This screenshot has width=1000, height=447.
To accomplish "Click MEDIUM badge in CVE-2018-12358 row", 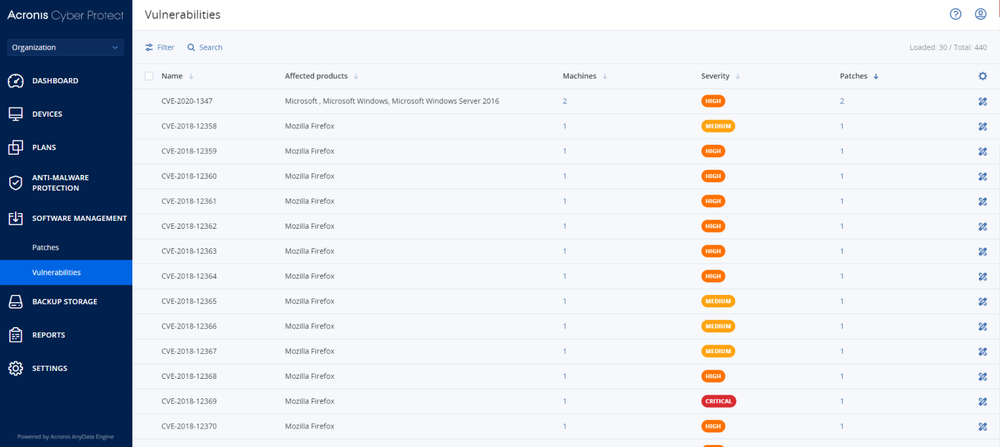I will [x=718, y=126].
